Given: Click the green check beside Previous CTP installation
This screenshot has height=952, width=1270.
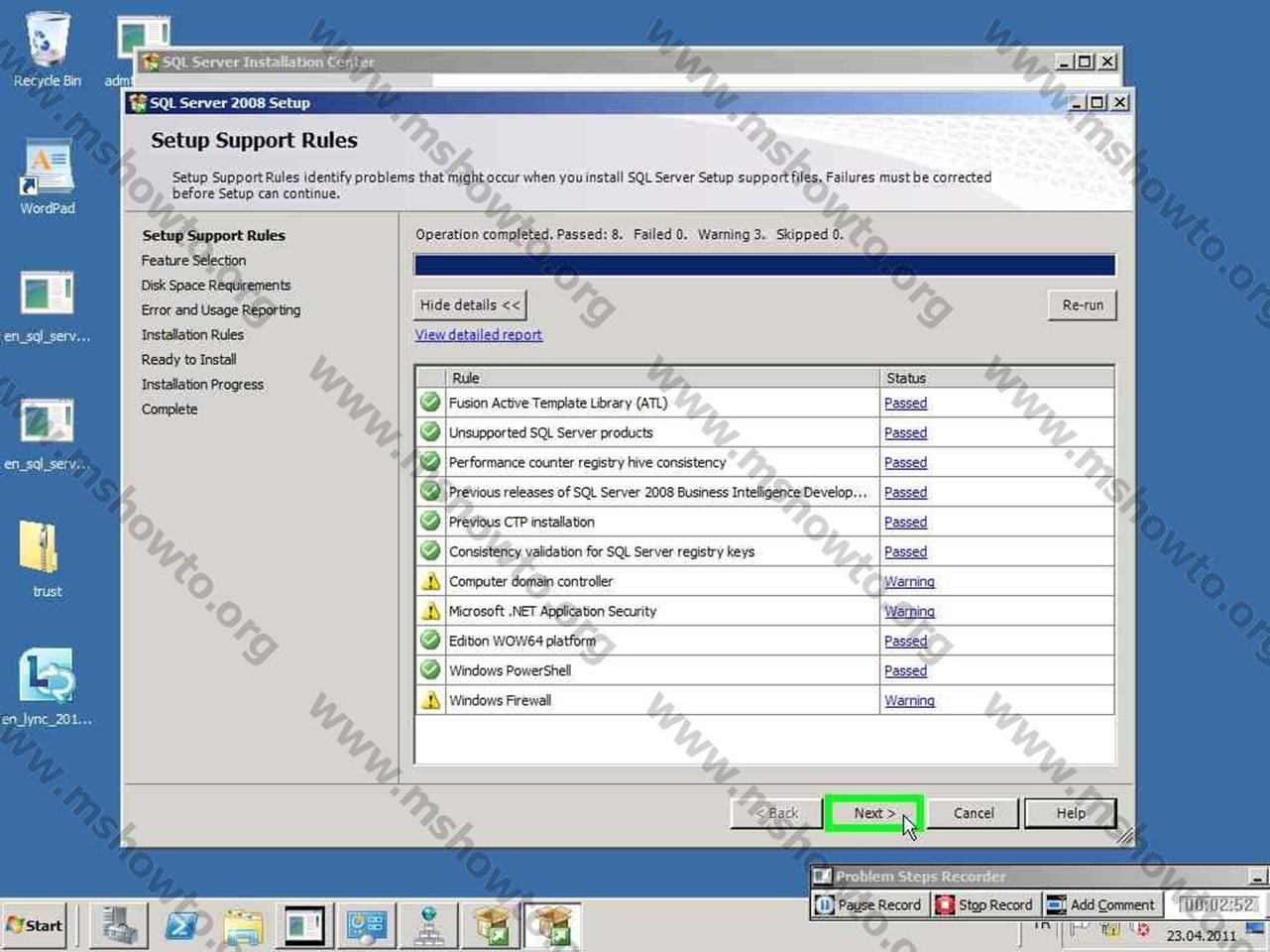Looking at the screenshot, I should (x=430, y=522).
